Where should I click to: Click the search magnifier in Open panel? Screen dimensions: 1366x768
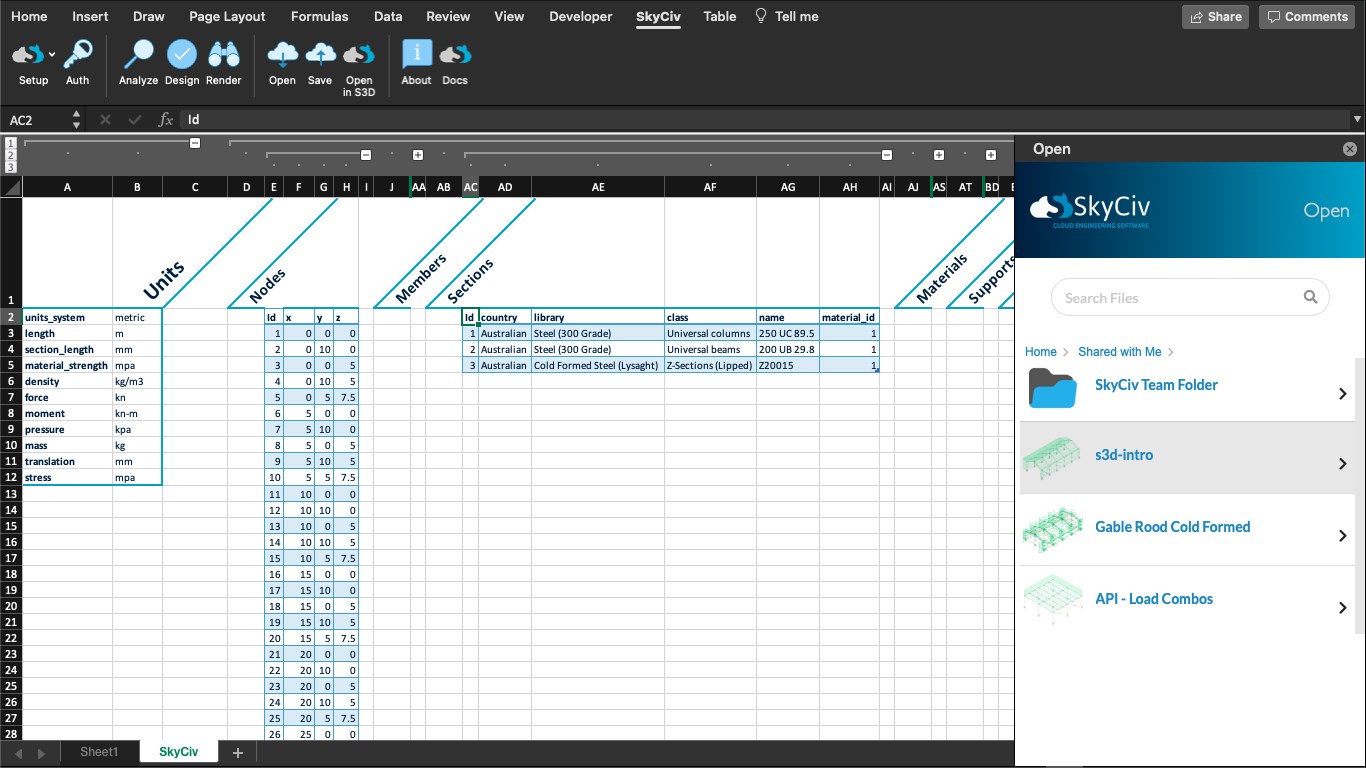click(1310, 297)
